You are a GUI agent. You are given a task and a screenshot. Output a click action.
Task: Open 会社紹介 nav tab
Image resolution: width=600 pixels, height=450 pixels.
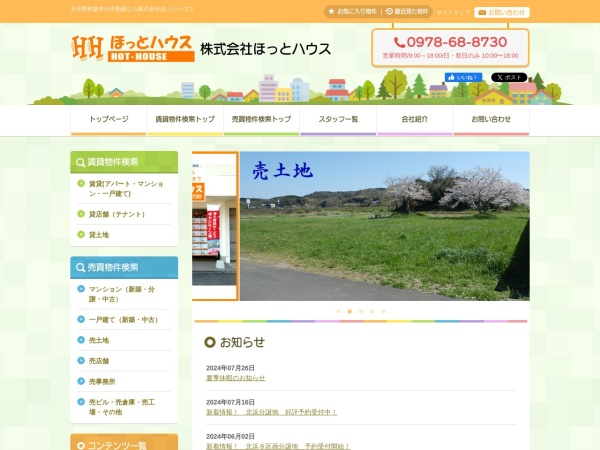(x=415, y=120)
